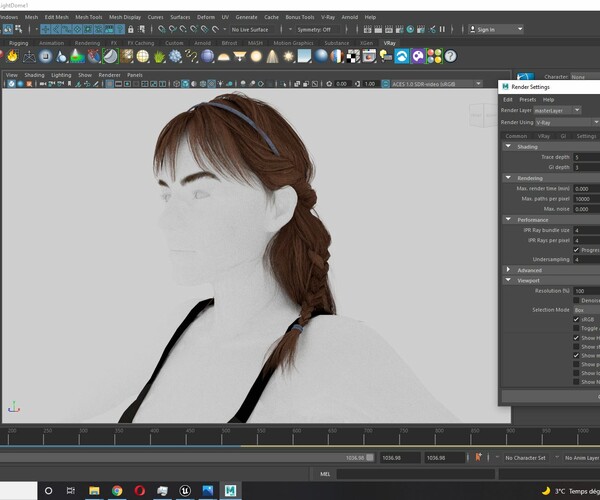Open the Render Layer masterLayer dropdown

click(x=558, y=110)
